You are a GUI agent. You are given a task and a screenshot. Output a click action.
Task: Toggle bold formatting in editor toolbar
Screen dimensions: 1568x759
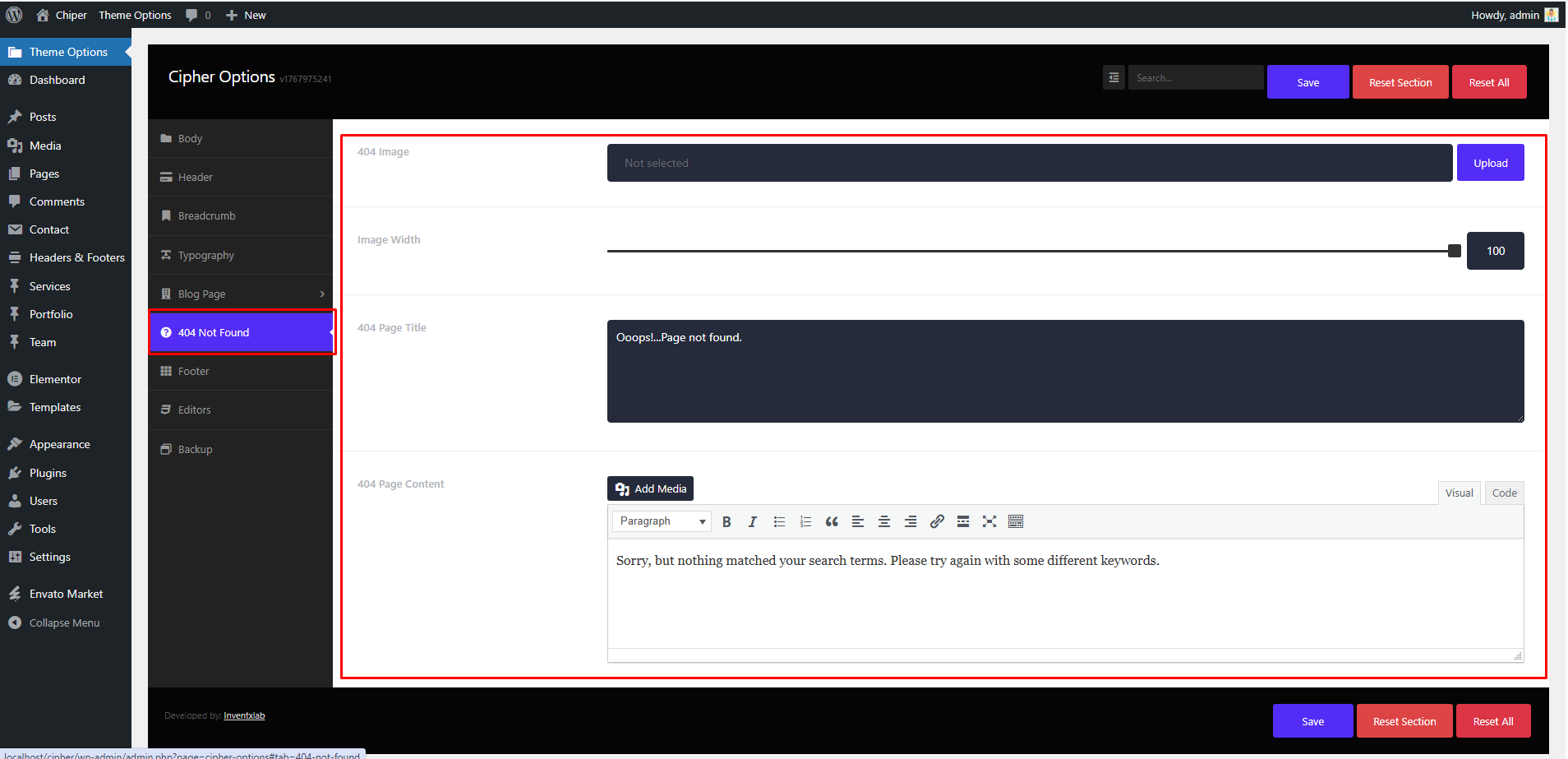click(x=726, y=521)
